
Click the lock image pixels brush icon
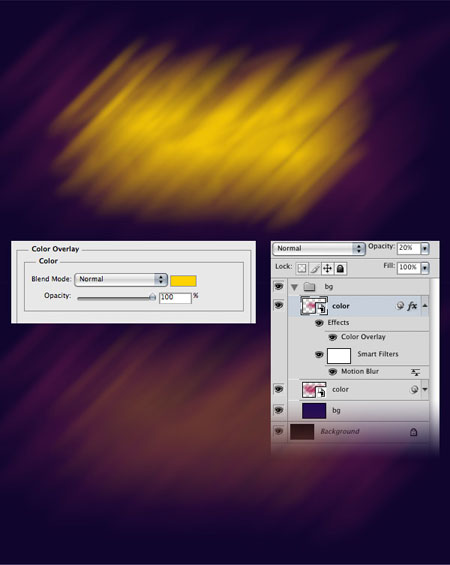tap(315, 268)
